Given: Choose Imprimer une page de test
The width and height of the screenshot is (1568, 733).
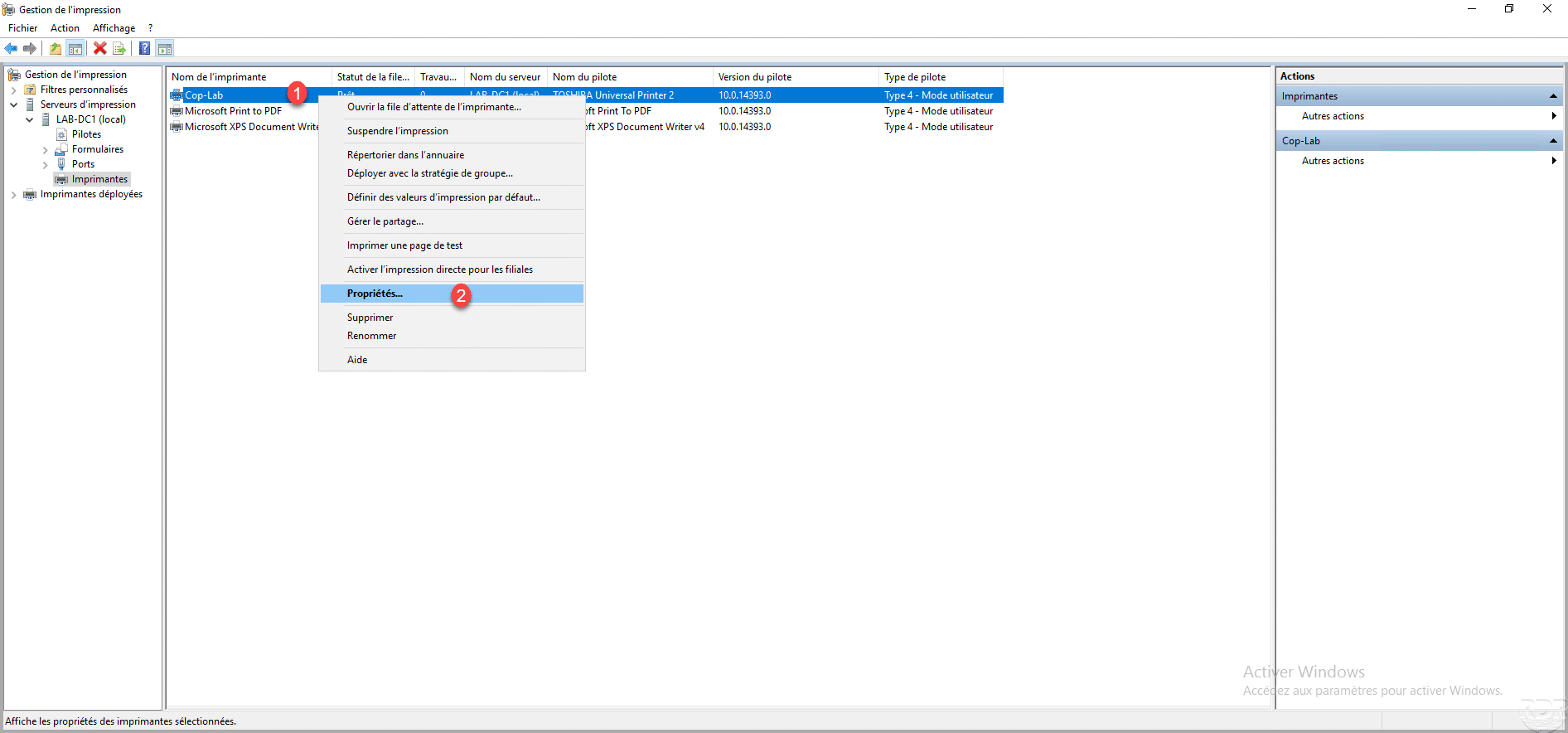Looking at the screenshot, I should click(452, 245).
